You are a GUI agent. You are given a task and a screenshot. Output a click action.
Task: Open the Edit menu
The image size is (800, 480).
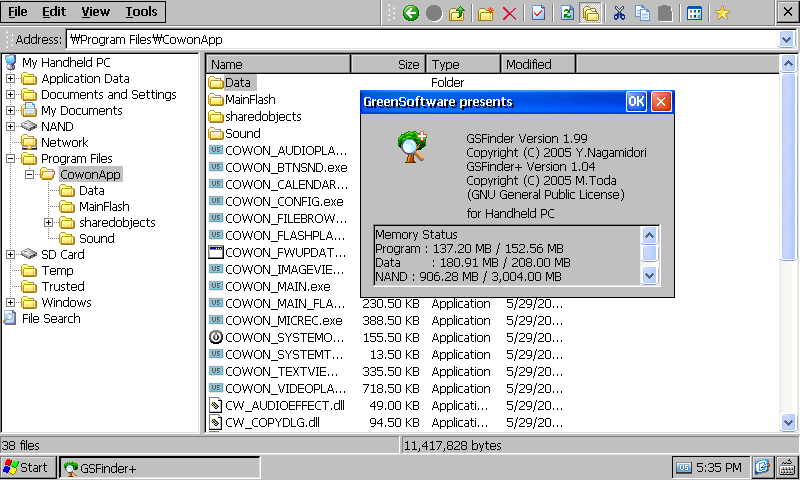click(54, 12)
